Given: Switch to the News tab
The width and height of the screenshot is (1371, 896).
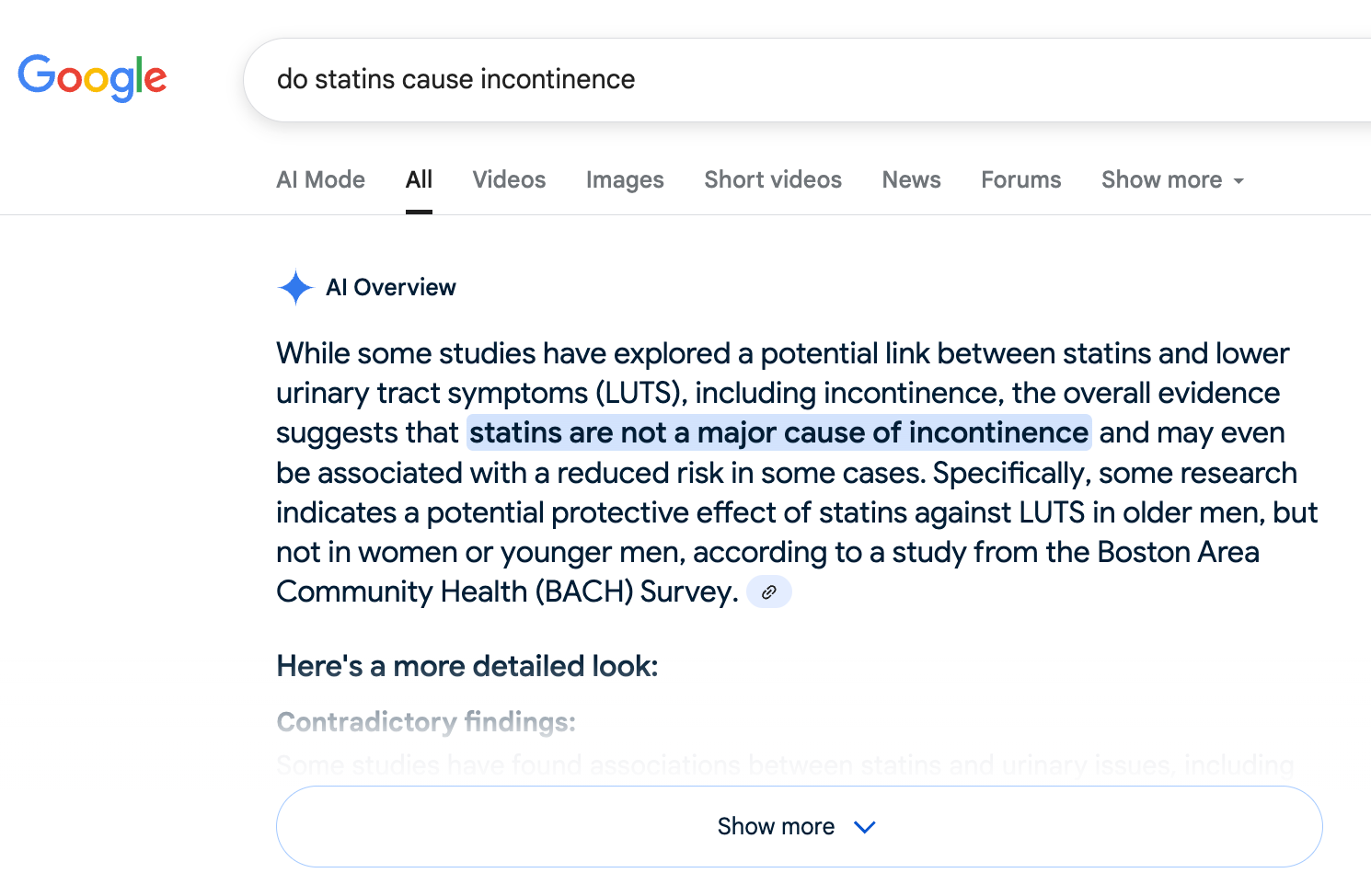Looking at the screenshot, I should [911, 180].
